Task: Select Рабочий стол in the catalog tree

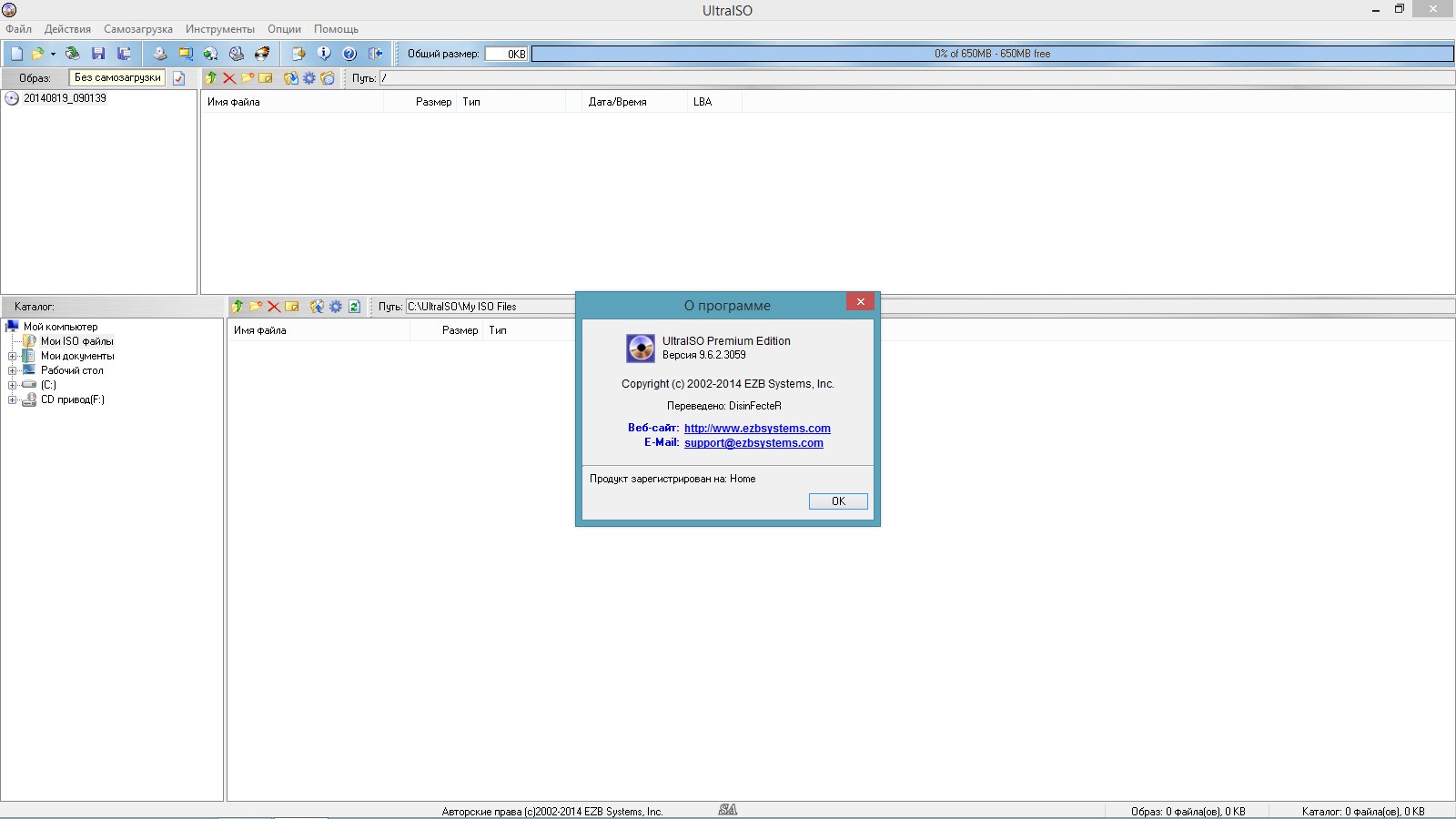Action: 72,370
